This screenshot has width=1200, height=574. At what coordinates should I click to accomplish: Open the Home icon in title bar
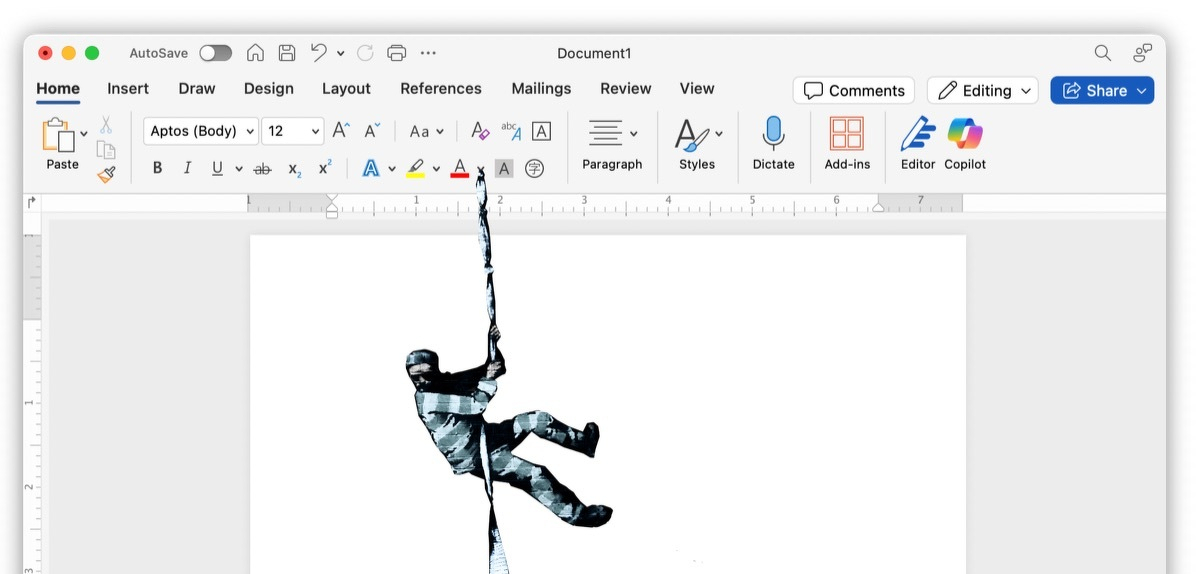(256, 53)
